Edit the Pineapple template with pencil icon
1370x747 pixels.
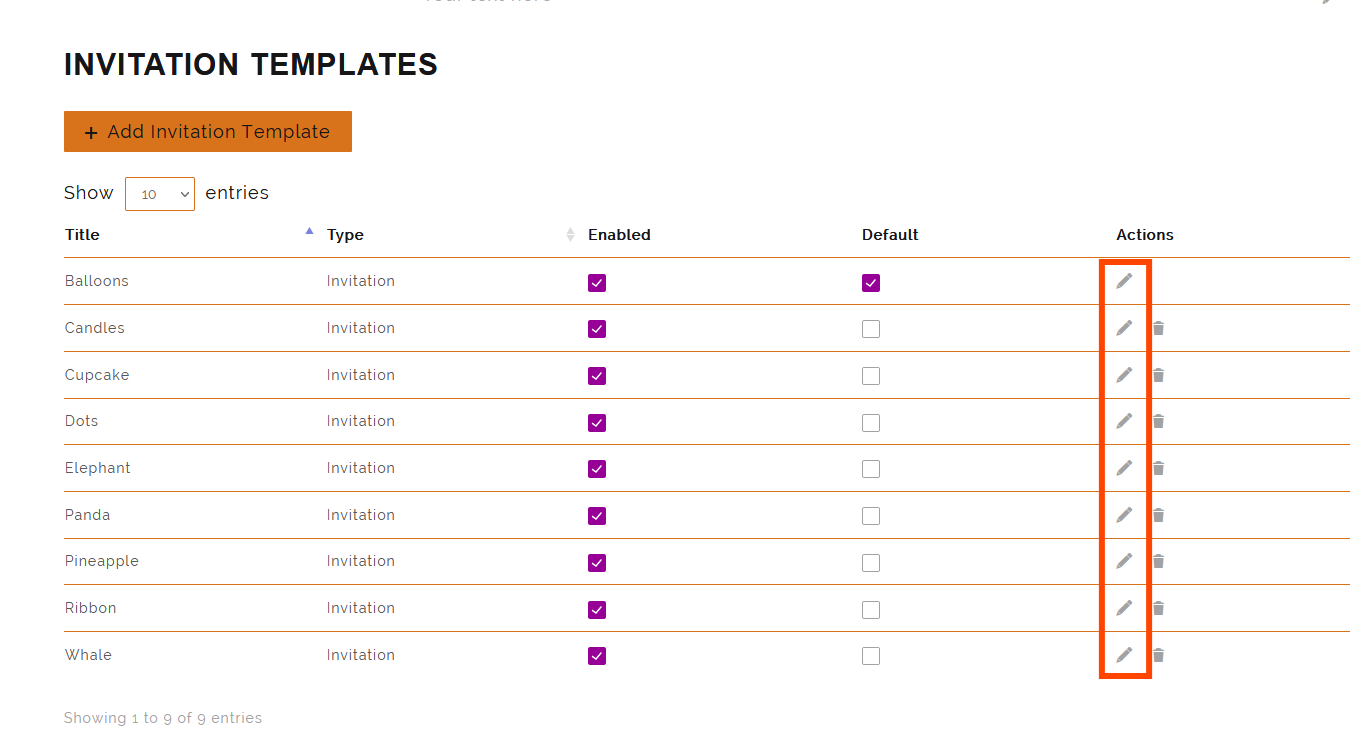coord(1125,561)
